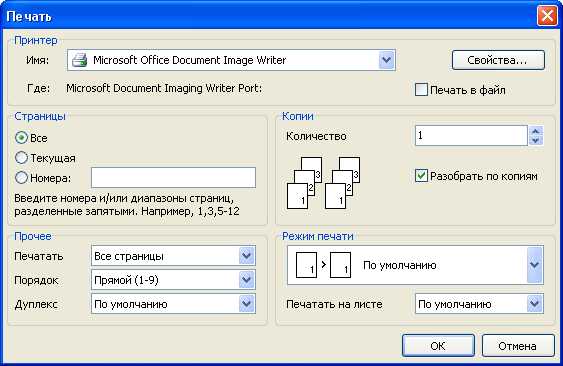Open the printer name dropdown
Image resolution: width=563 pixels, height=366 pixels.
(x=386, y=60)
